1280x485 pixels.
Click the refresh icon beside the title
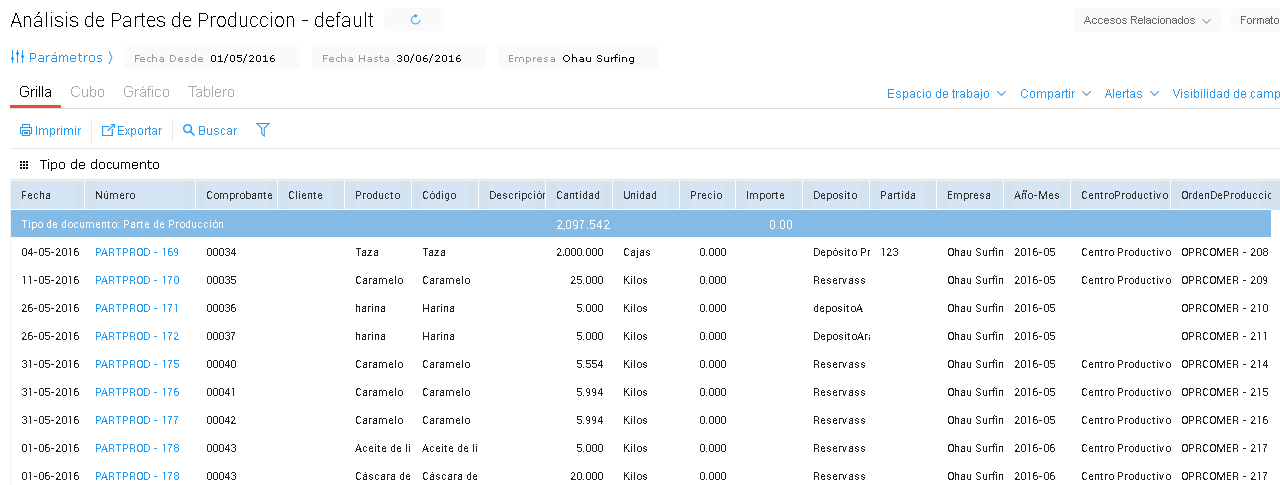click(x=416, y=20)
